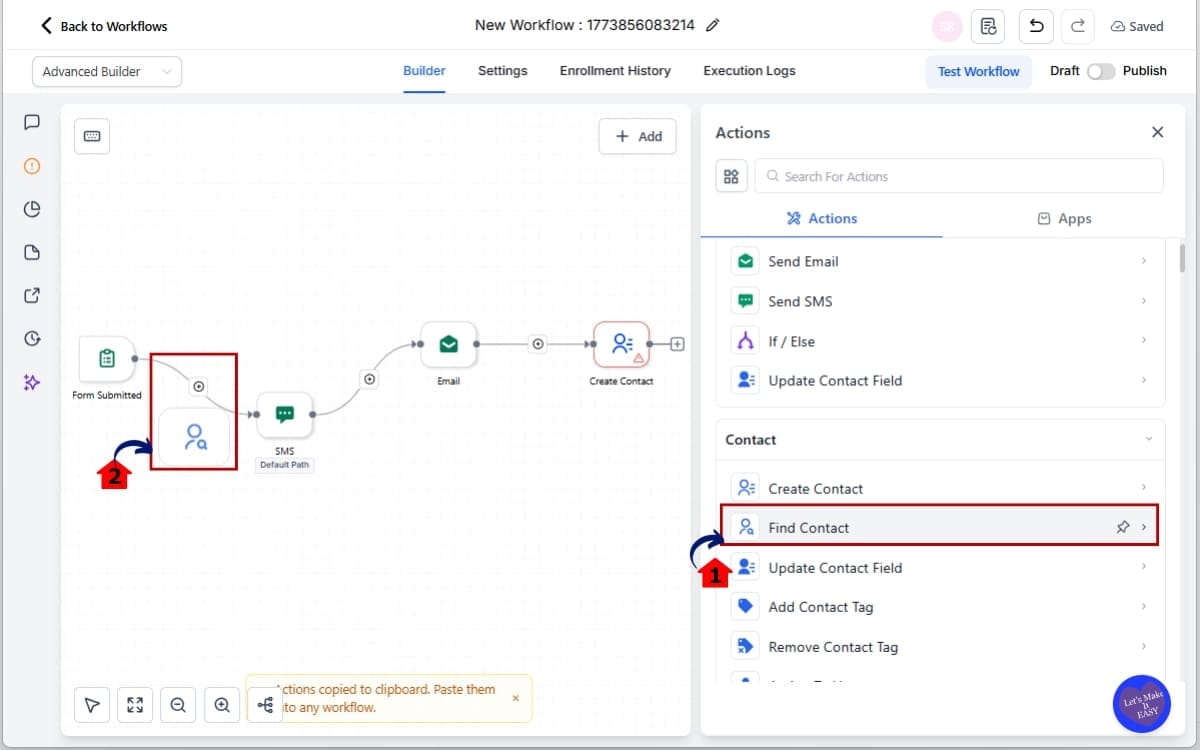
Task: Select the Create Contact node on canvas
Action: 621,345
